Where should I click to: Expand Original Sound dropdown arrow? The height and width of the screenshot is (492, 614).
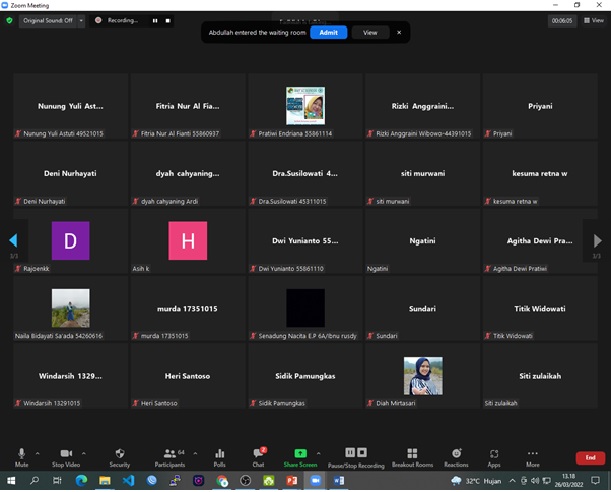81,20
